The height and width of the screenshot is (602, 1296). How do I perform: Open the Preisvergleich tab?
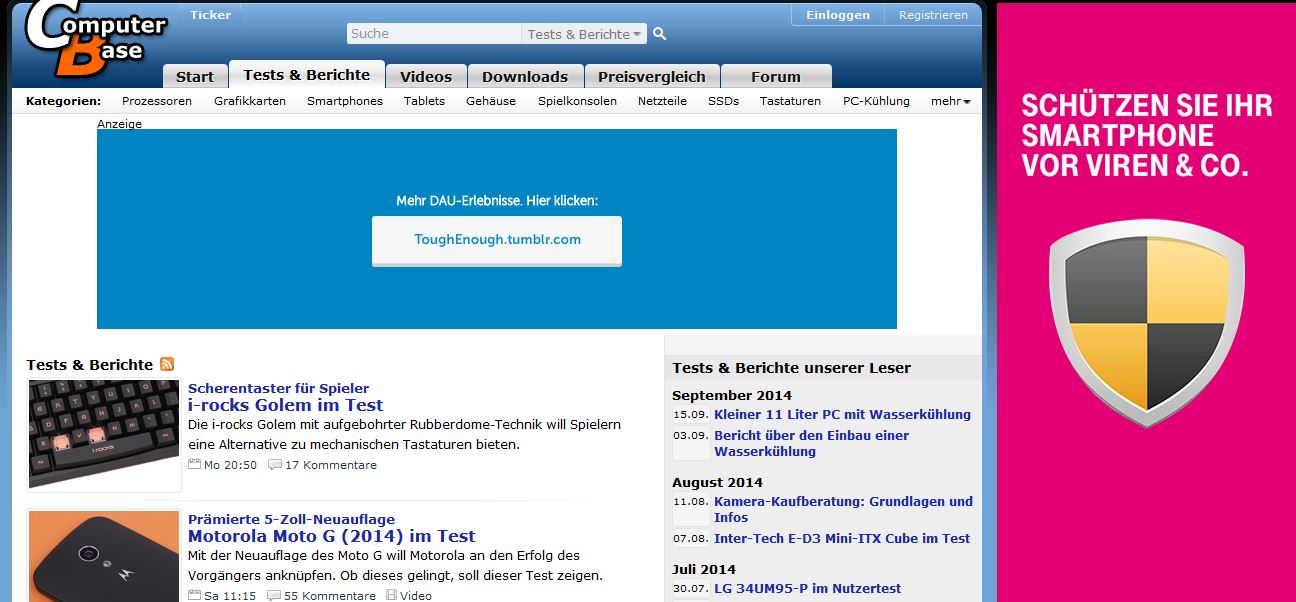(x=652, y=77)
